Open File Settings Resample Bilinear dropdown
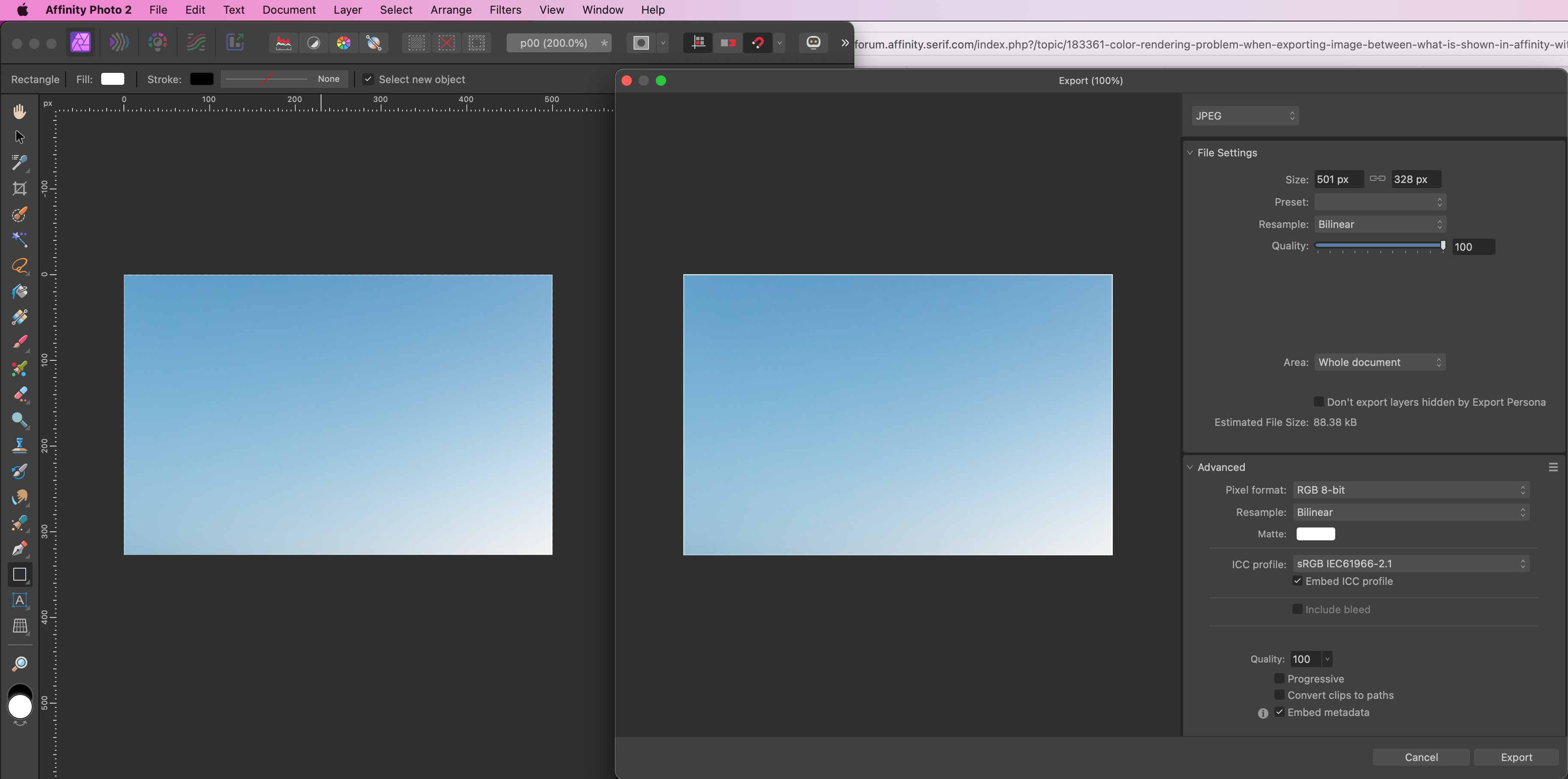Viewport: 1568px width, 779px height. 1380,225
